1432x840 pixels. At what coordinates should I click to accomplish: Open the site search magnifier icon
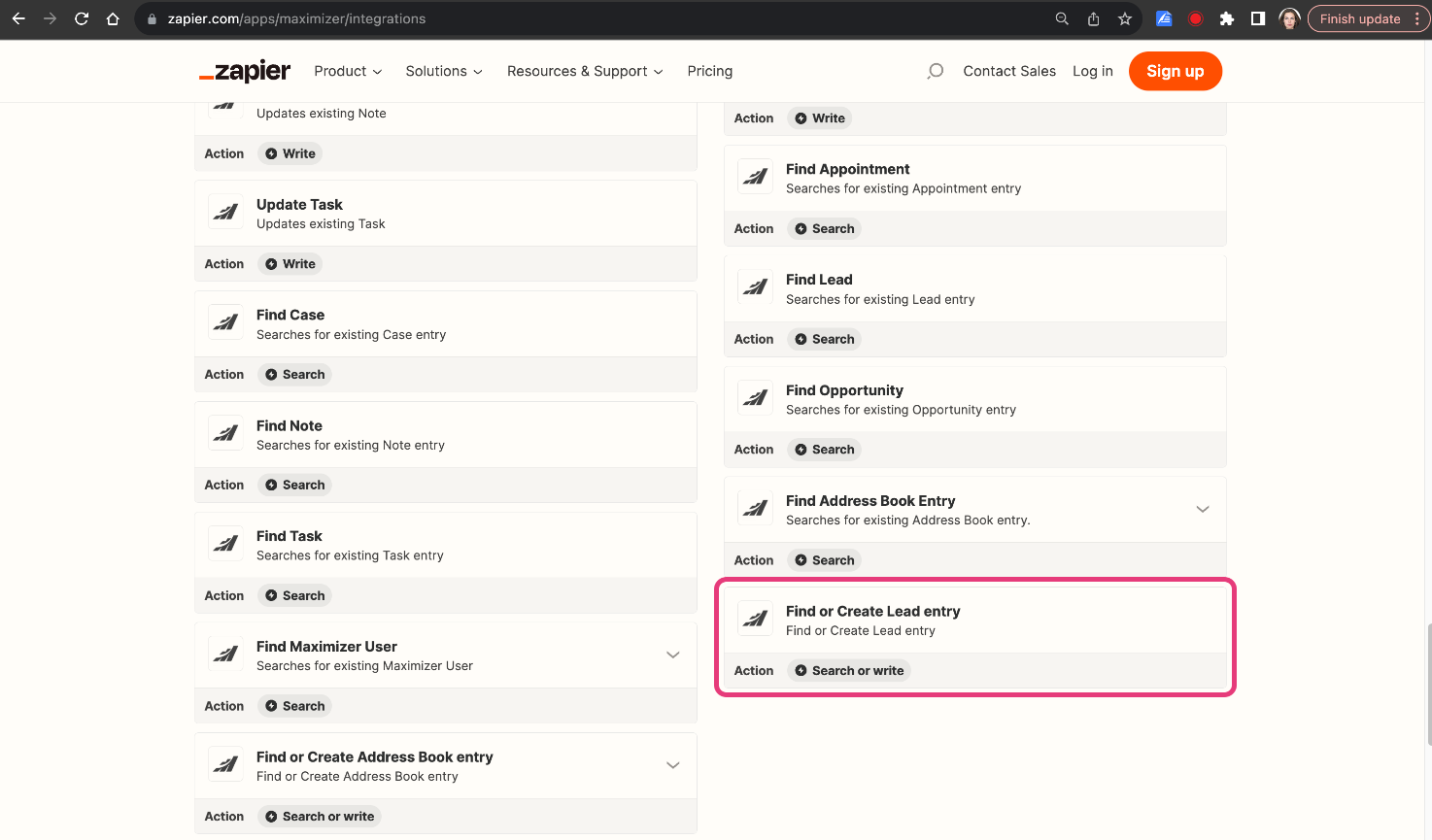[936, 71]
